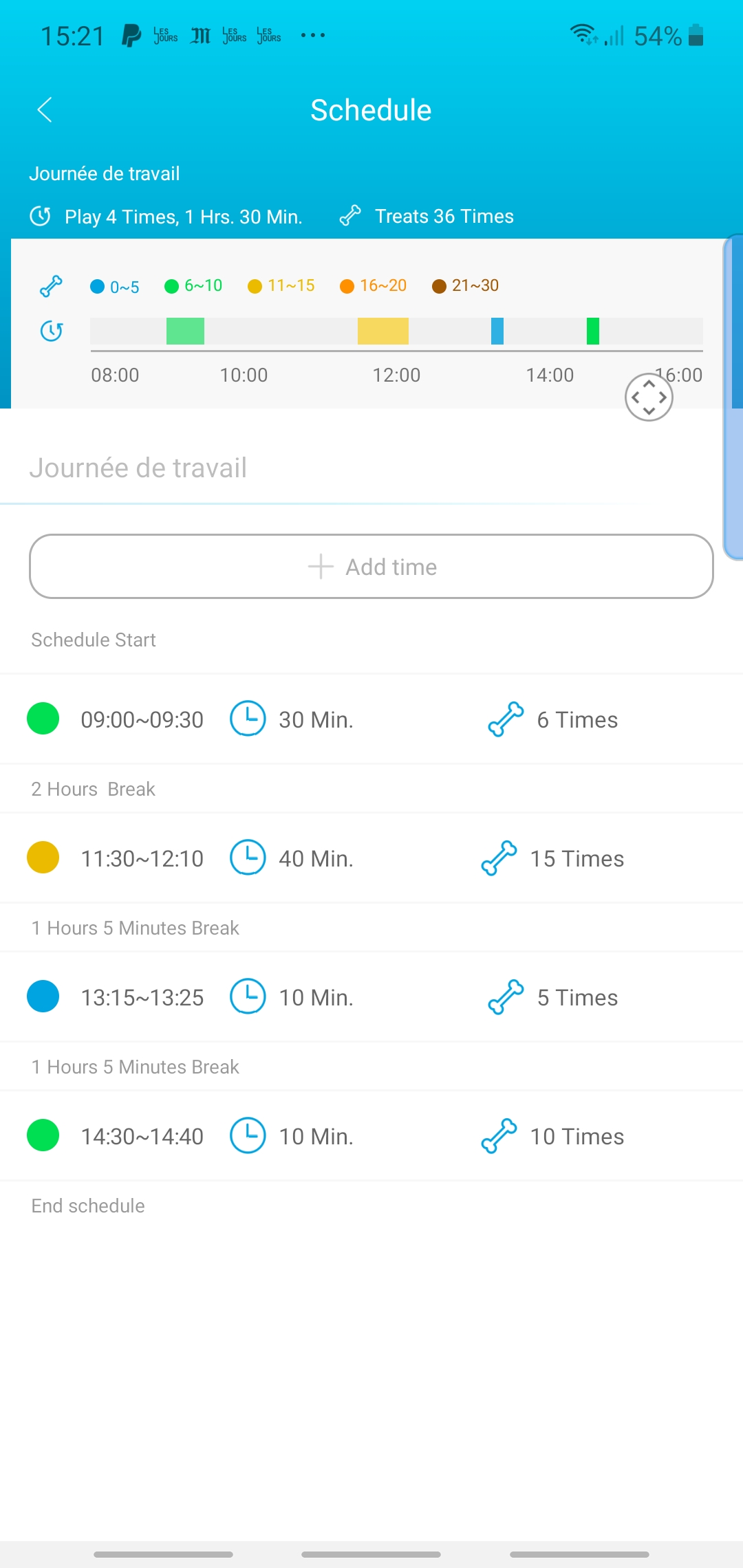Image resolution: width=743 pixels, height=1568 pixels.
Task: Click the yellow block on the timeline
Action: (x=383, y=331)
